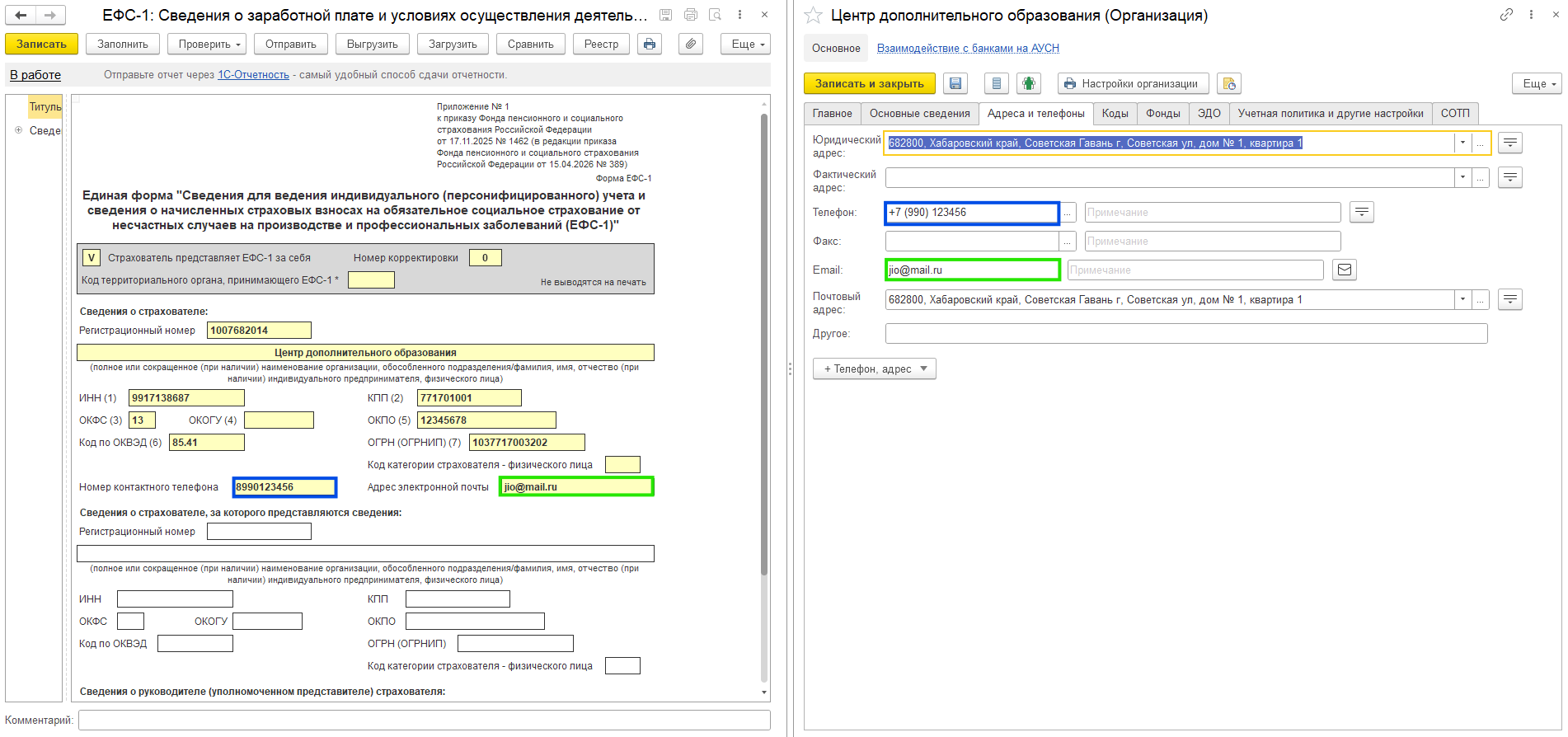Screen dimensions: 1568x737
Task: Open the Еще menu in the ЕФС-1 window
Action: 745,45
